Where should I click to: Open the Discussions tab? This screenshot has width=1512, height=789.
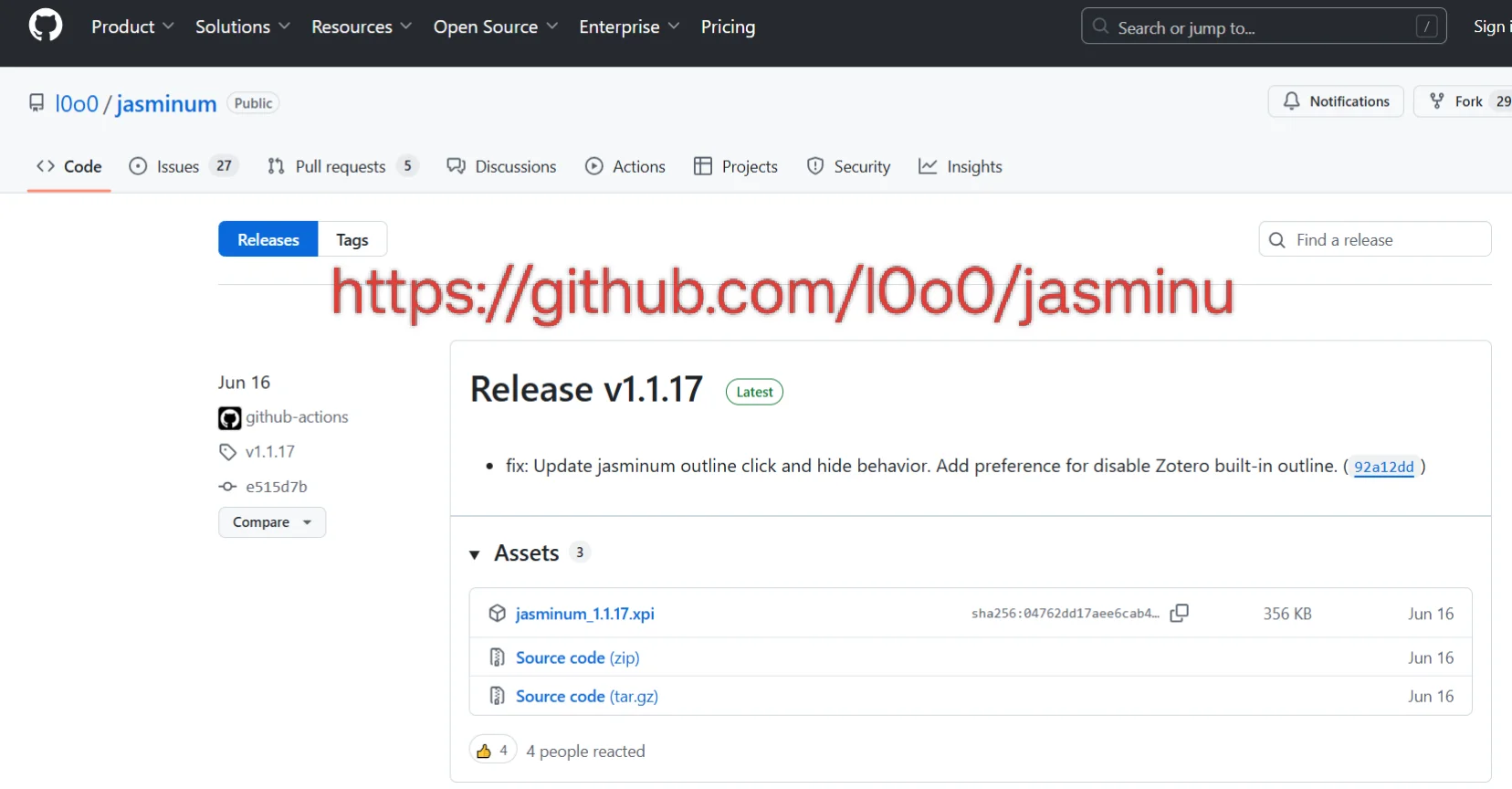(x=501, y=166)
